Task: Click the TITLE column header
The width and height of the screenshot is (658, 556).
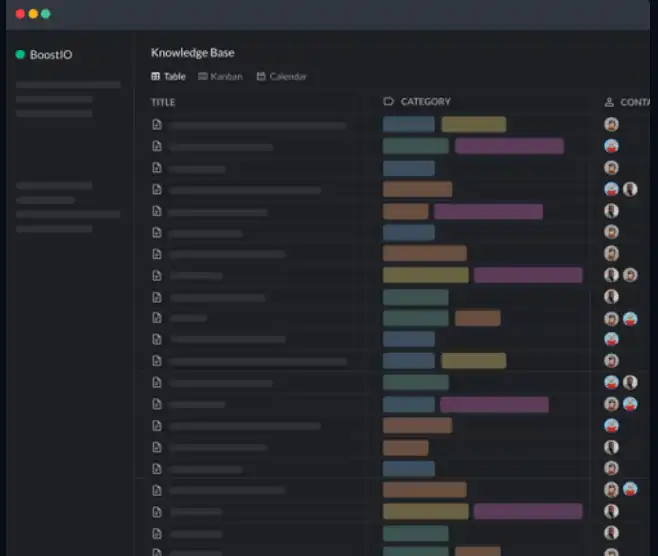Action: pyautogui.click(x=163, y=102)
